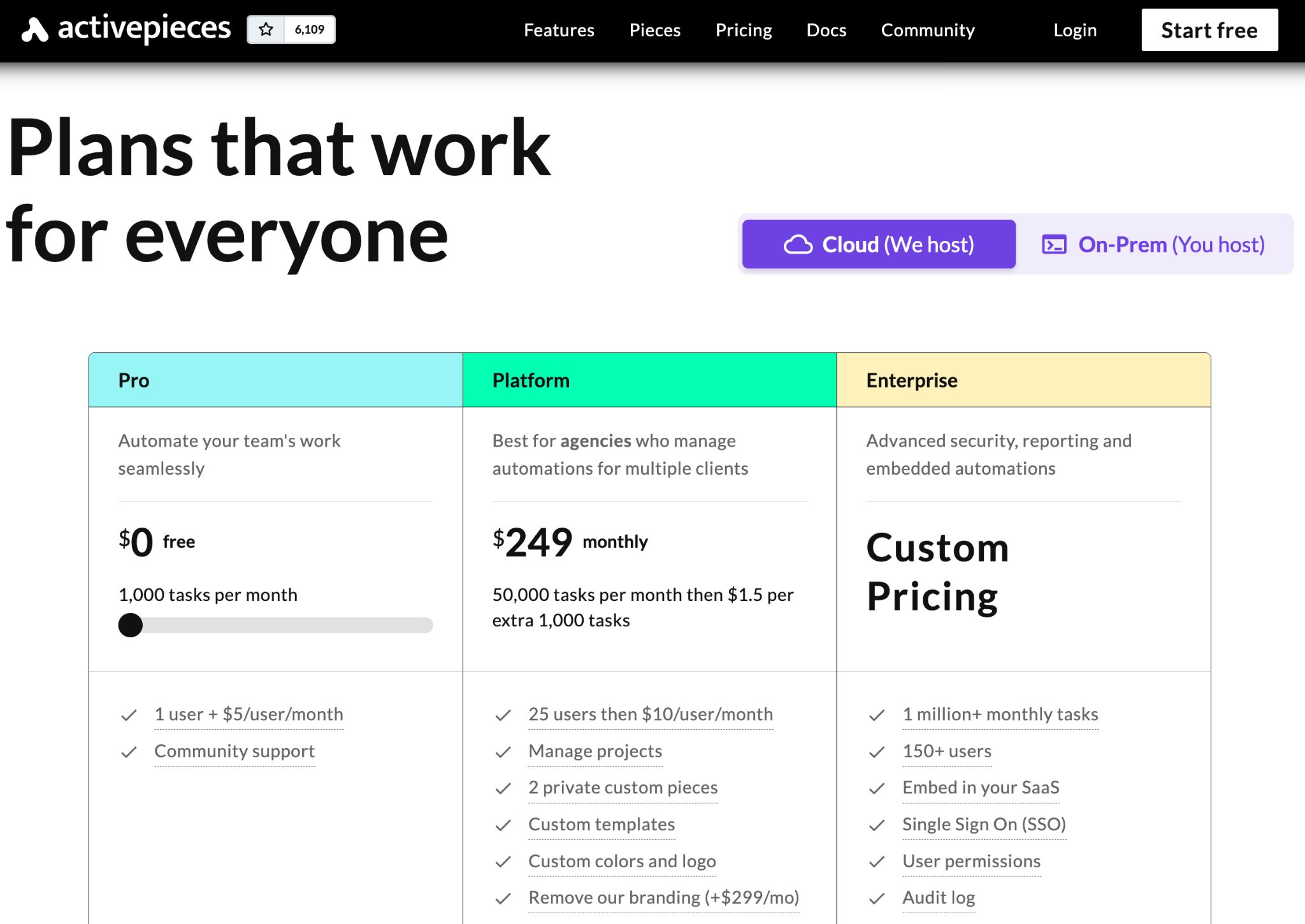Click the terminal icon beside On-Prem
Image resolution: width=1305 pixels, height=924 pixels.
point(1054,244)
